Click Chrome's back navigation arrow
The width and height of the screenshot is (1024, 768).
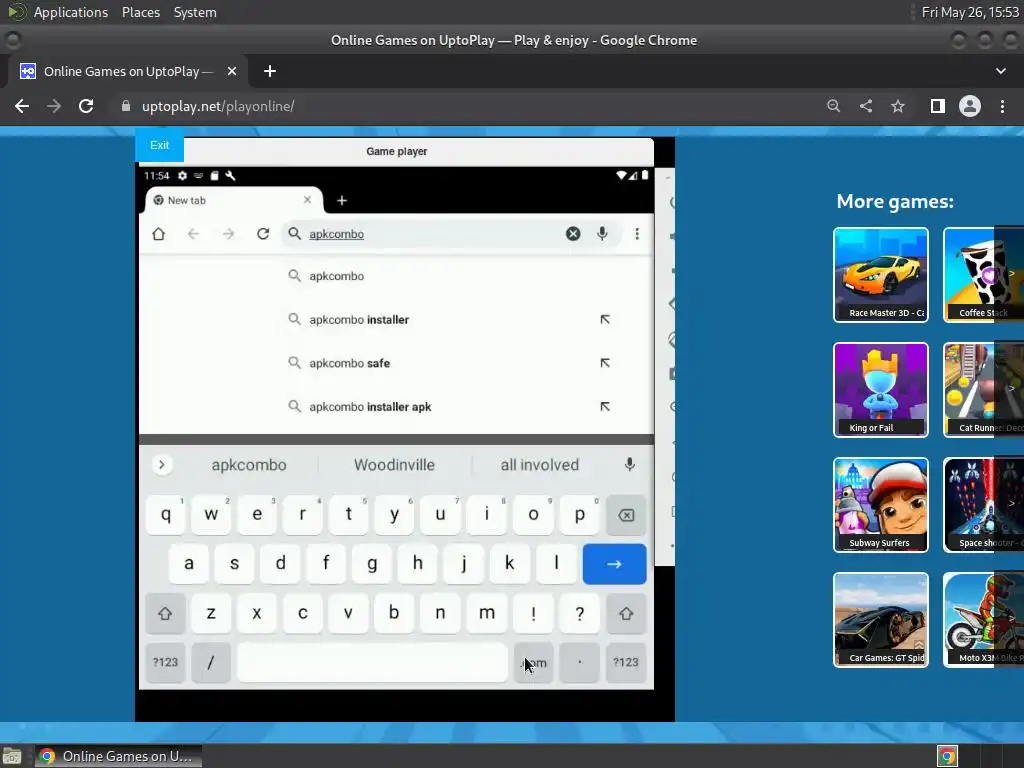coord(22,106)
